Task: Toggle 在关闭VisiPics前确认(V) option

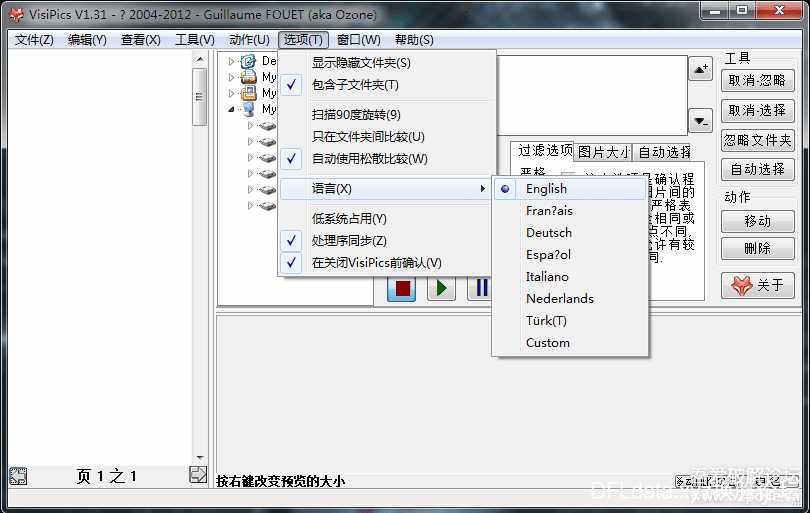Action: click(x=385, y=262)
